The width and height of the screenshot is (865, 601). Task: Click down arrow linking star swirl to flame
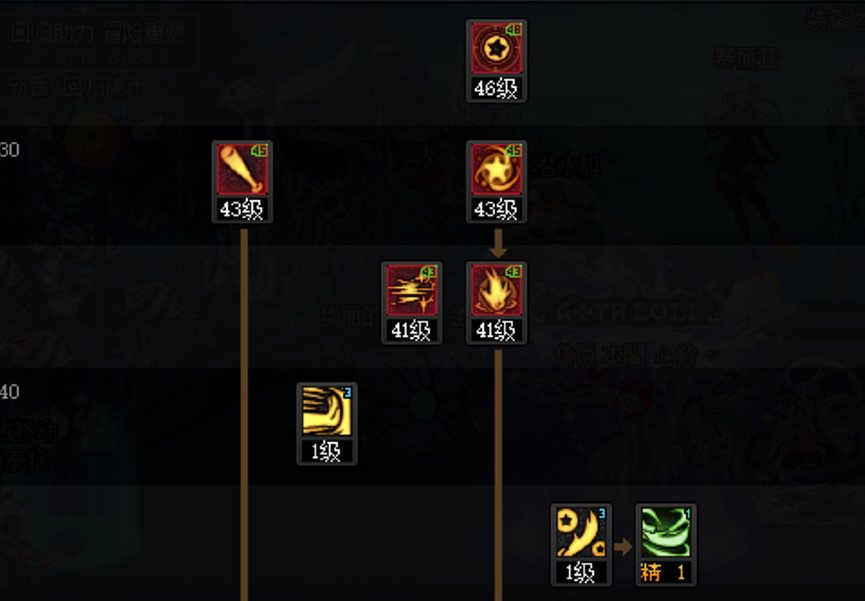click(x=498, y=243)
